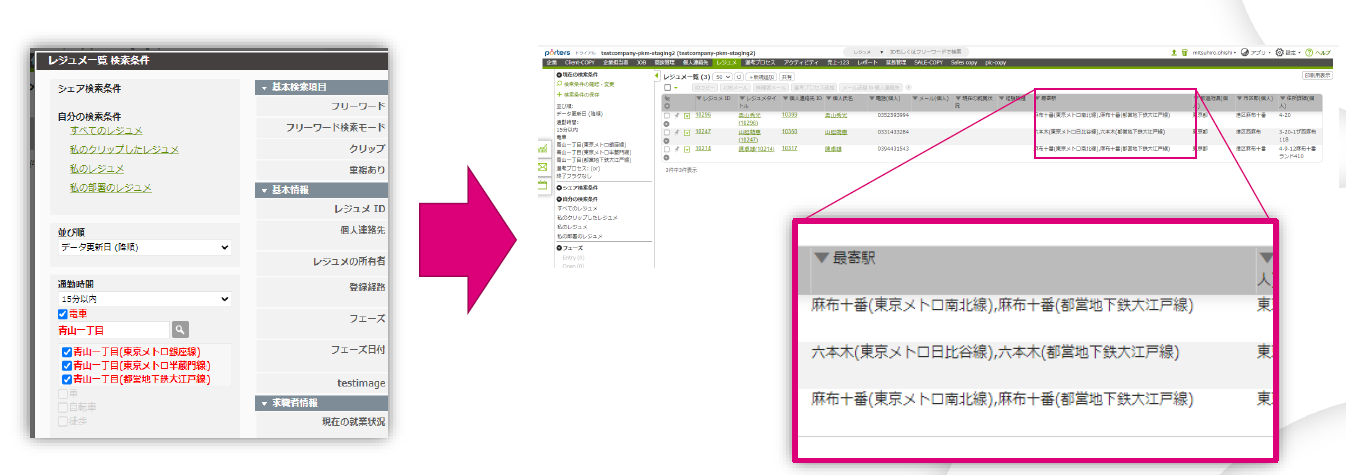
Task: Open the 通勤時間 15分以内 dropdown
Action: tap(144, 299)
